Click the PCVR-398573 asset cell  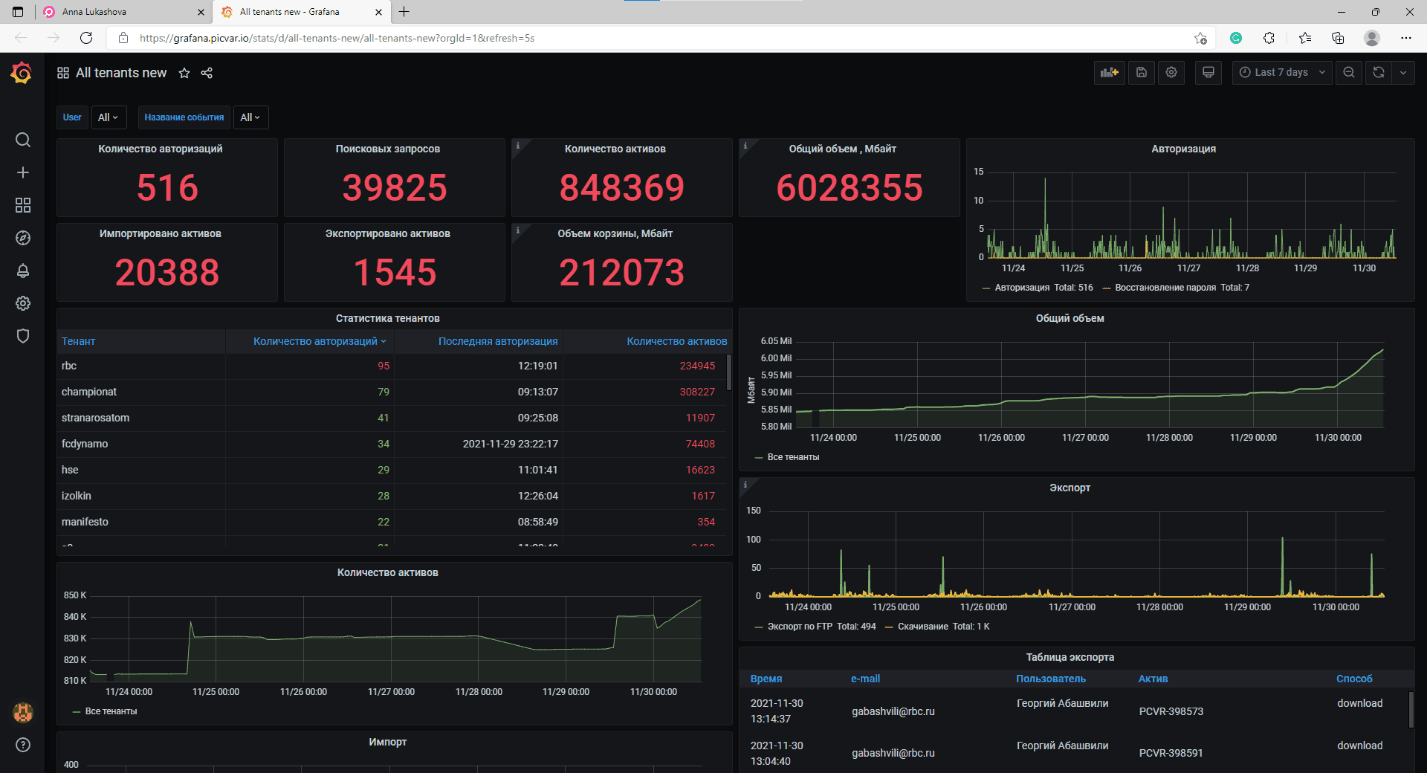click(1171, 711)
